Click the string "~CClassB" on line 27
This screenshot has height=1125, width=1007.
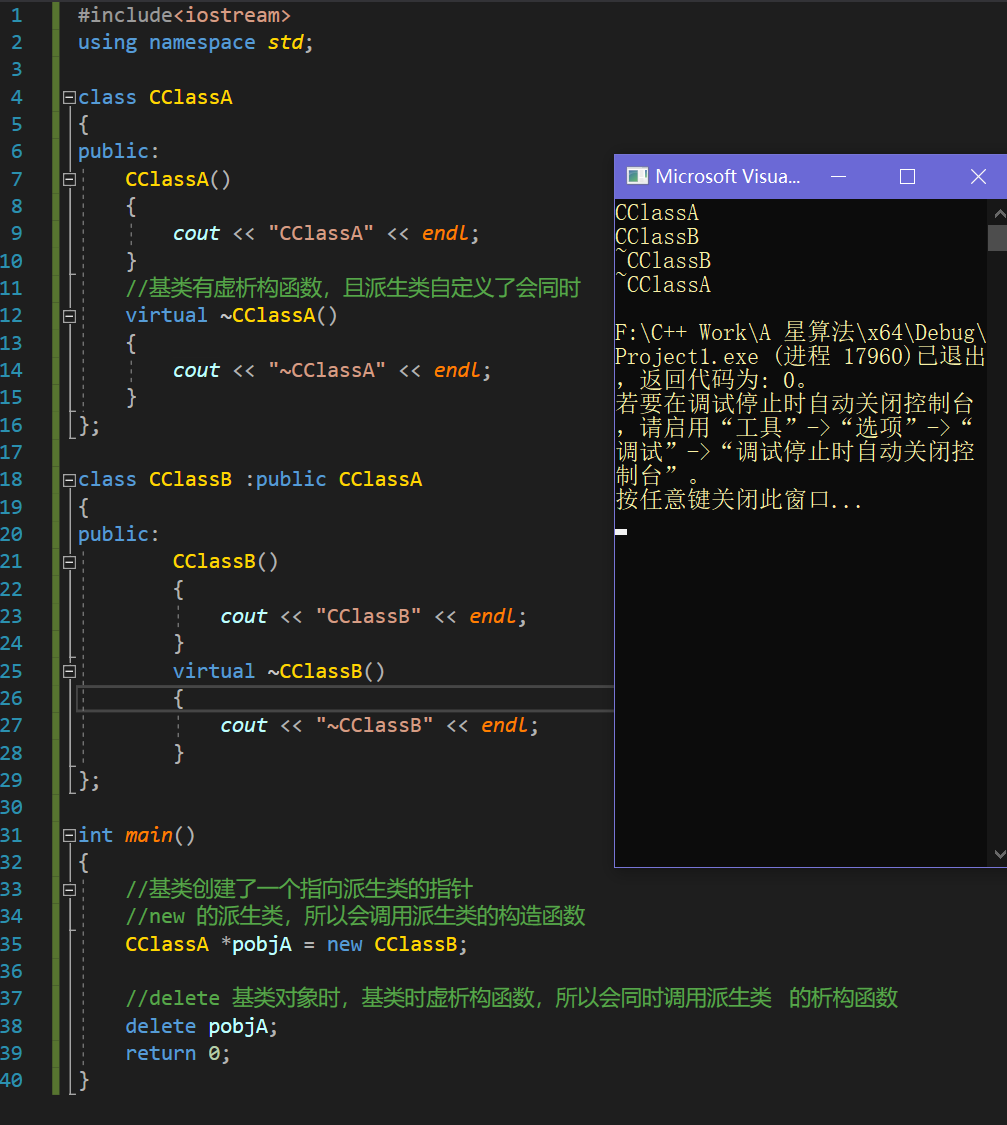[374, 725]
